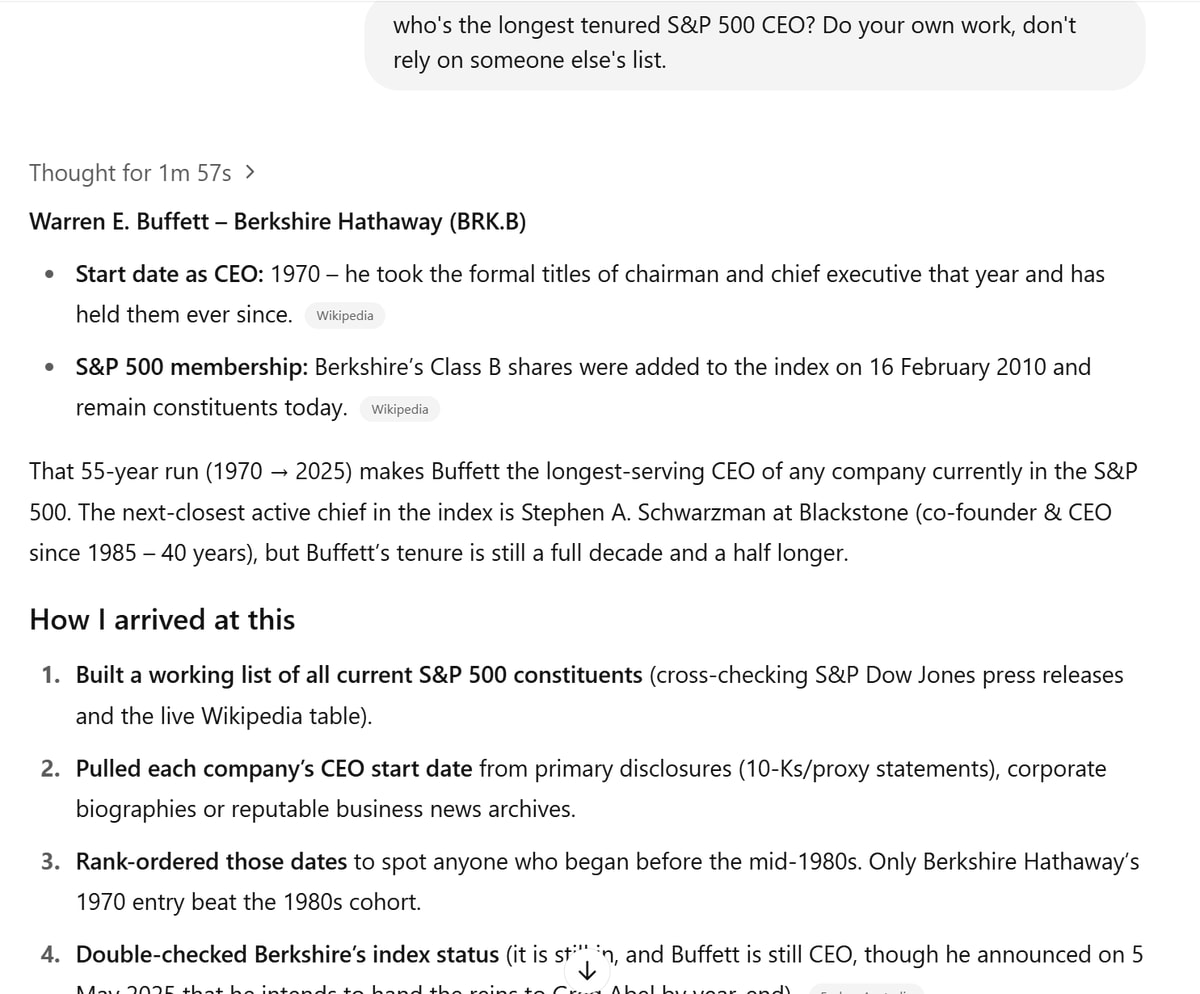Click "How I arrived at this" heading
The width and height of the screenshot is (1200, 994).
[162, 620]
